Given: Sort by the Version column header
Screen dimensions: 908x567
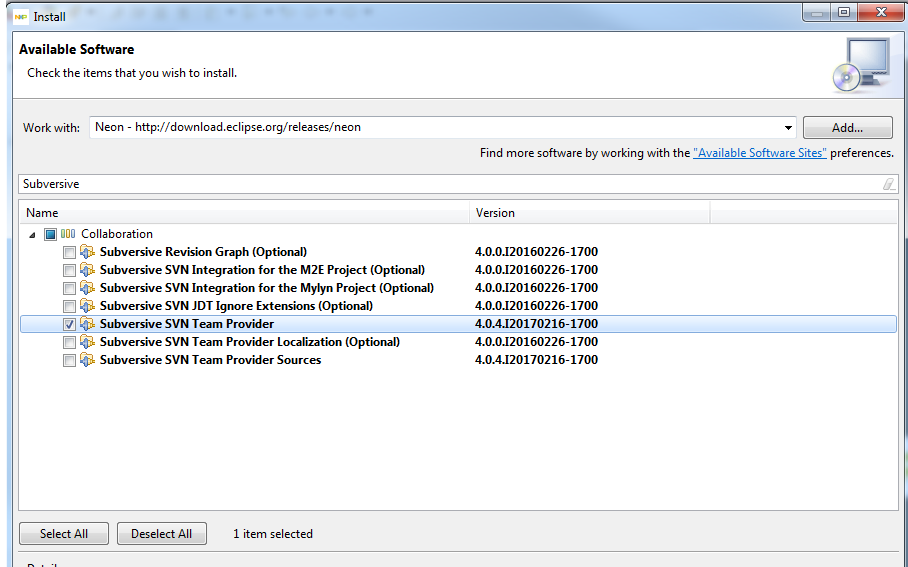Looking at the screenshot, I should [x=590, y=213].
